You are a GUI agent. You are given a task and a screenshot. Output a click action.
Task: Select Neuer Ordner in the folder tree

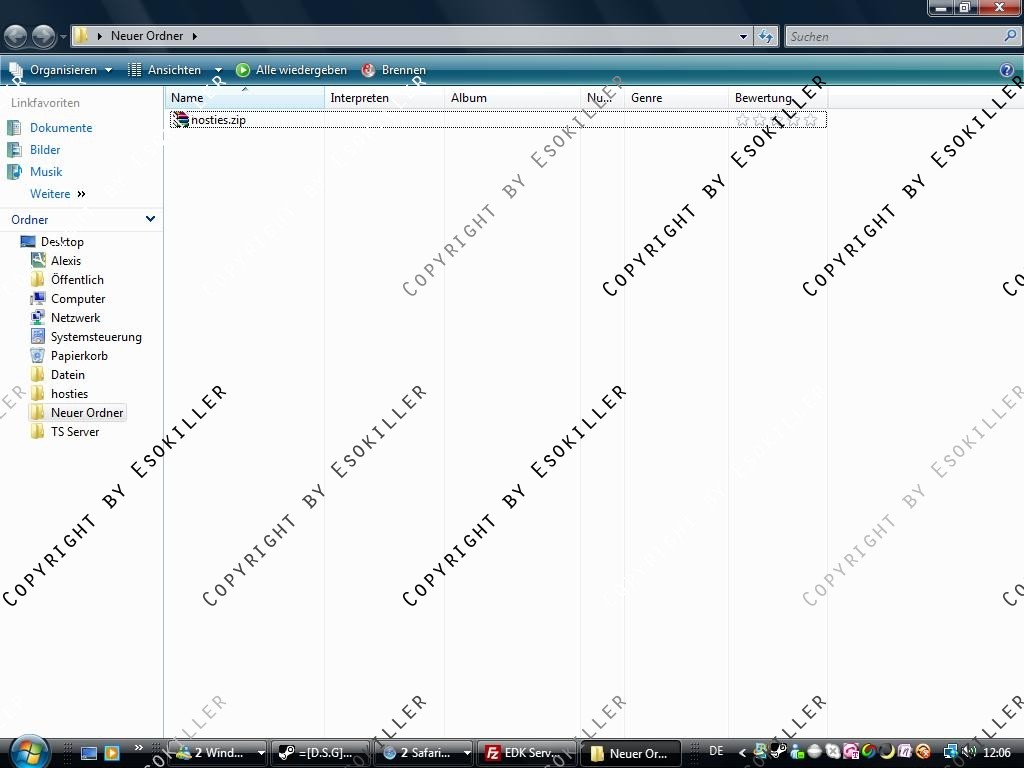tap(87, 413)
